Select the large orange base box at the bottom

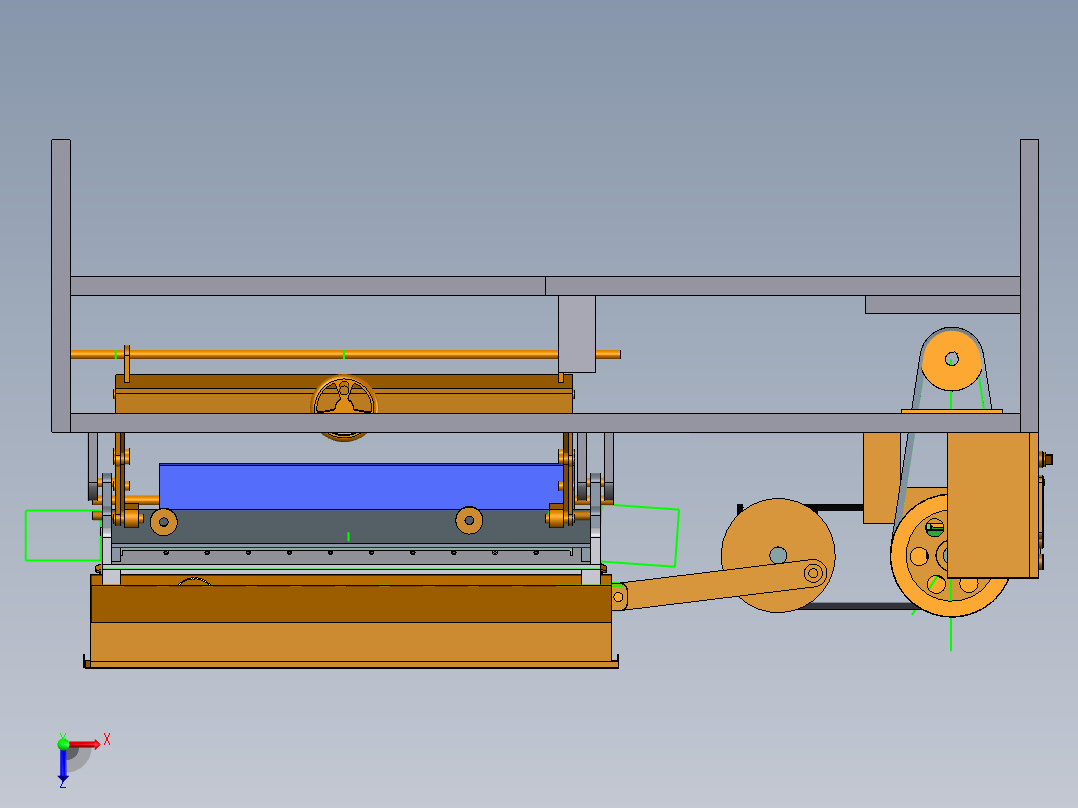coord(351,624)
